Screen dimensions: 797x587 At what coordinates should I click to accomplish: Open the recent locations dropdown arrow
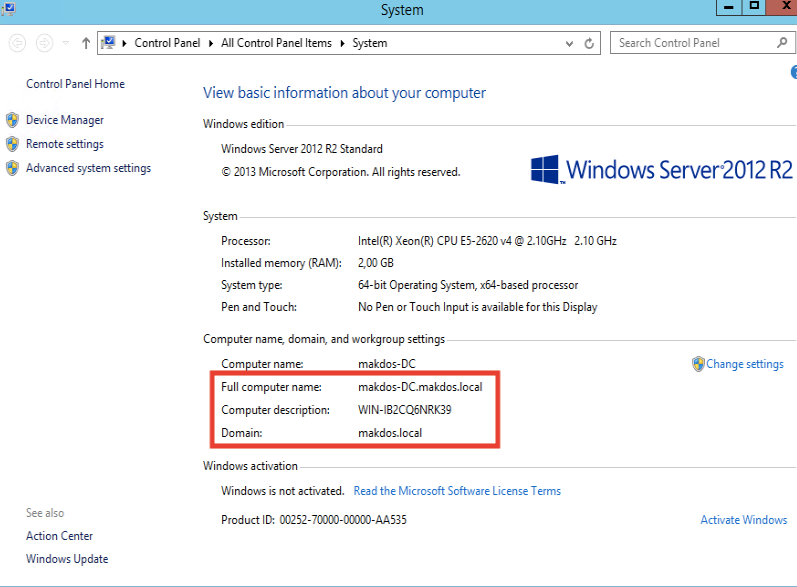pos(66,43)
